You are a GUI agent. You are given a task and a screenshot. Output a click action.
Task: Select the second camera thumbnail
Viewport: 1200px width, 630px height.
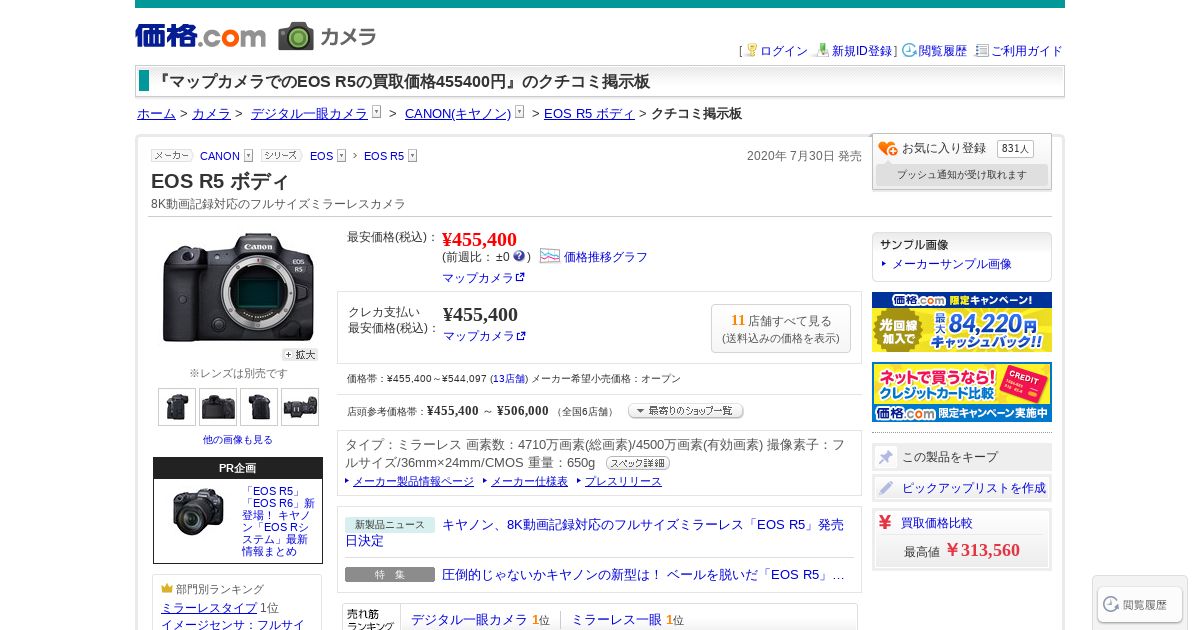218,407
